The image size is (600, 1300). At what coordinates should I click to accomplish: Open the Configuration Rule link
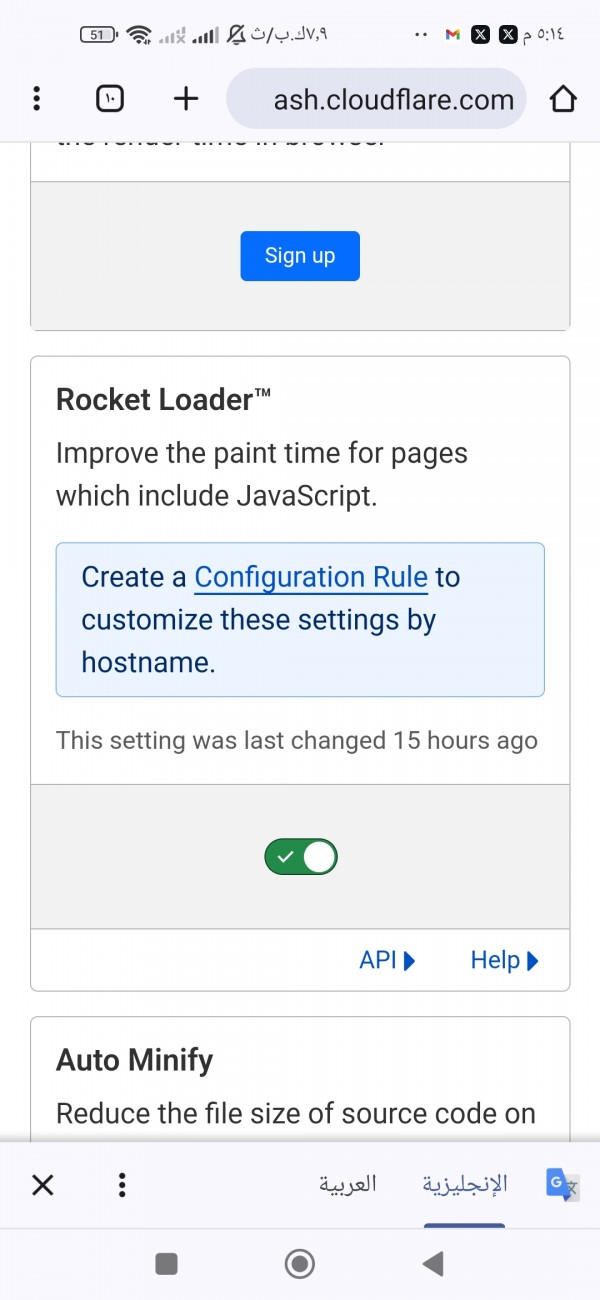(x=311, y=577)
